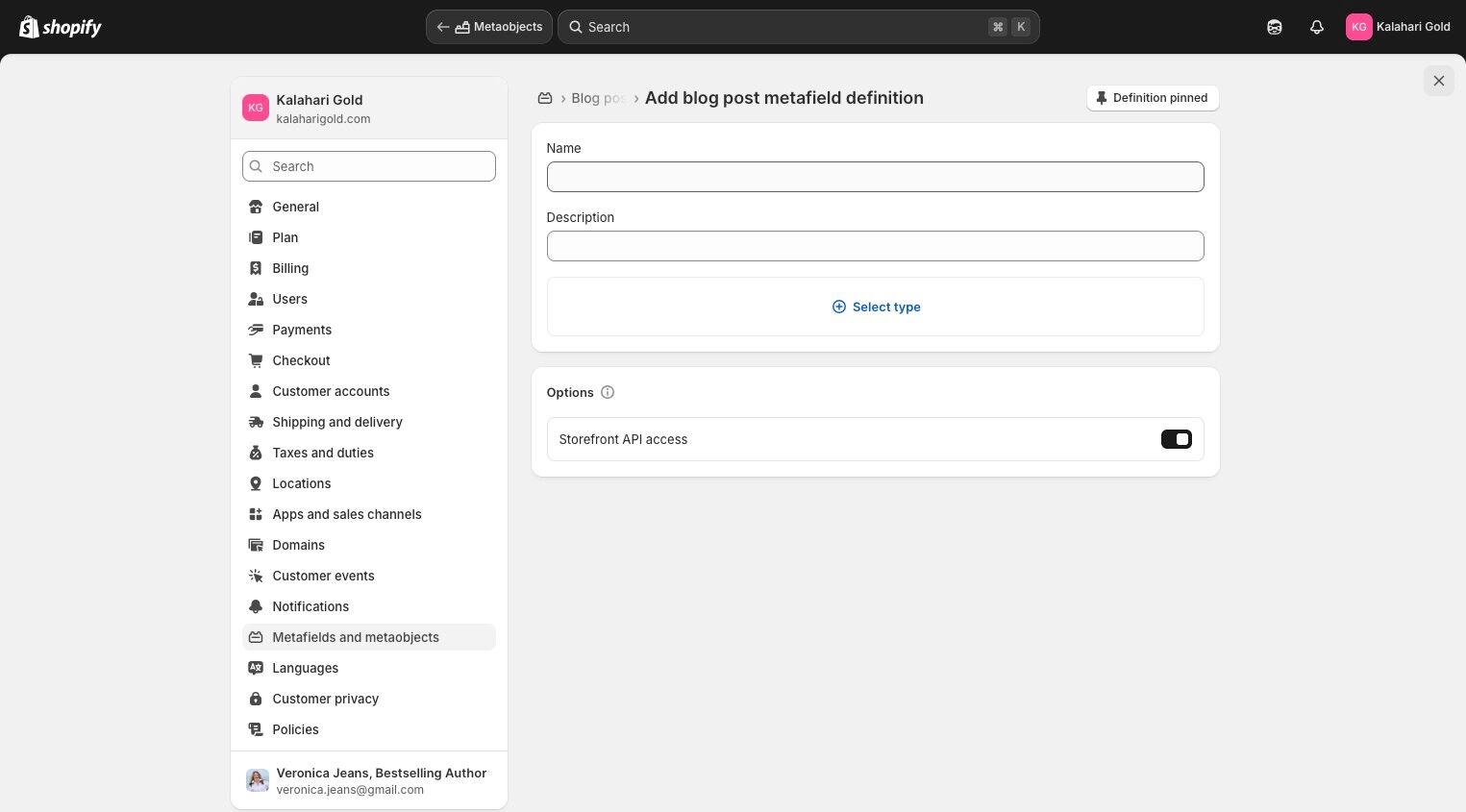
Task: Close the settings panel with X
Action: 1438,81
